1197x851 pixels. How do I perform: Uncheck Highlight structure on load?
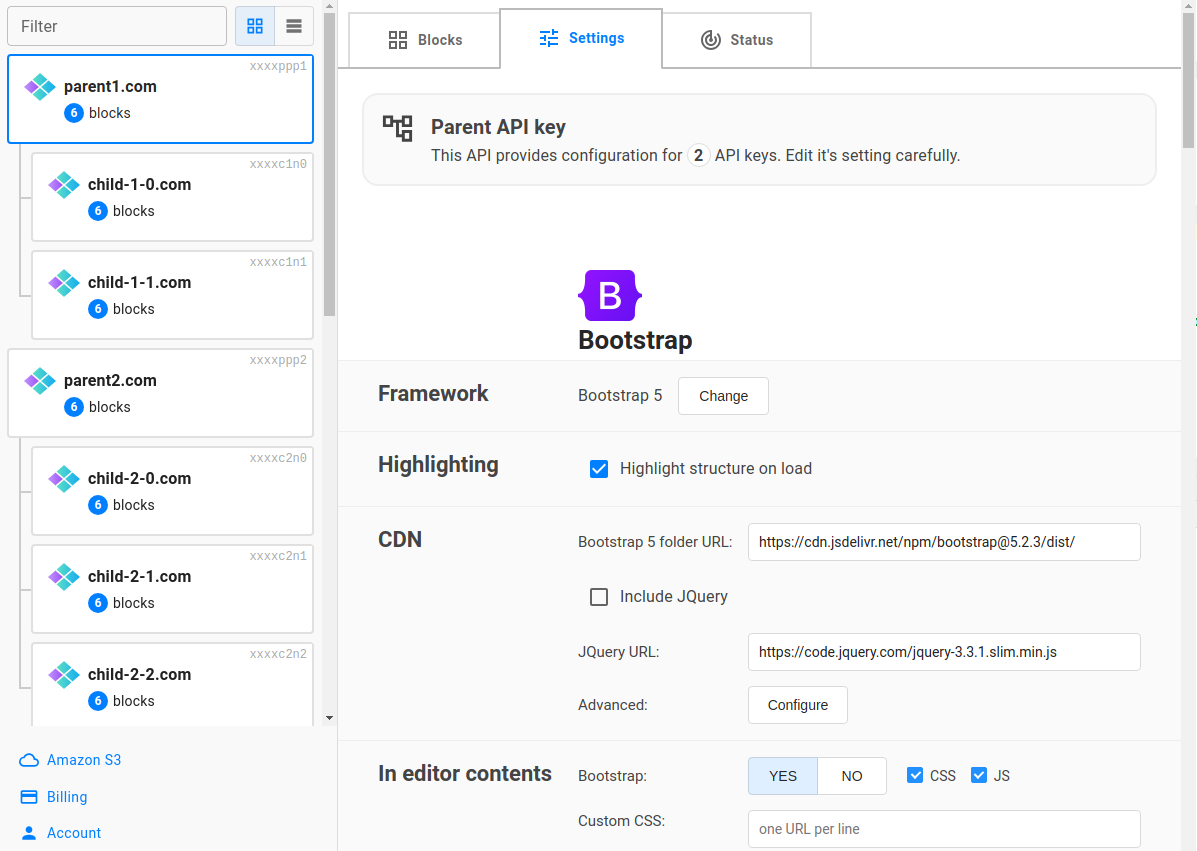598,468
